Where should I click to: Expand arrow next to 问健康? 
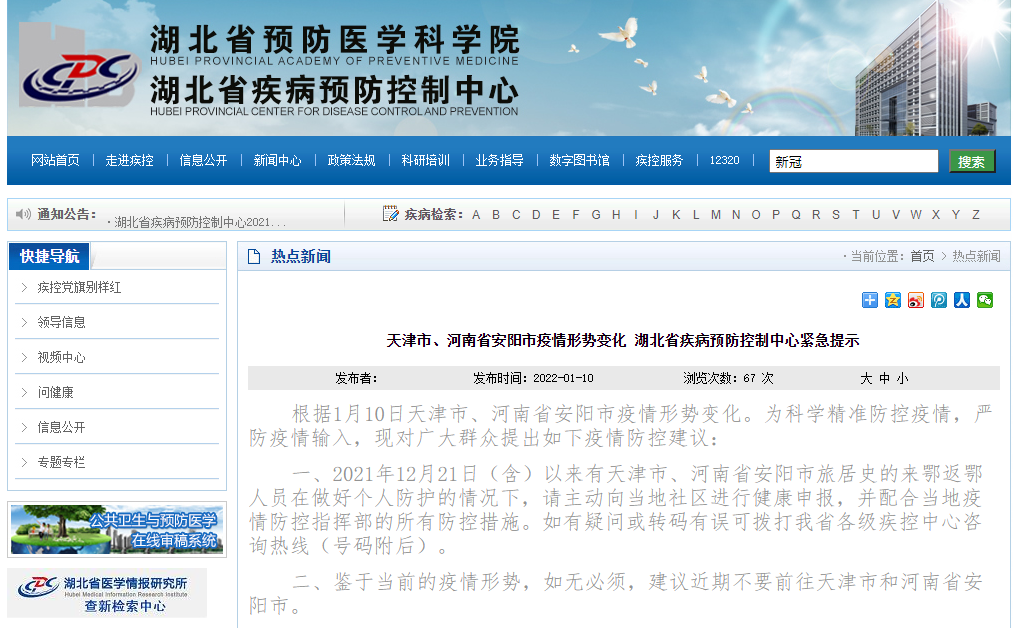(24, 392)
